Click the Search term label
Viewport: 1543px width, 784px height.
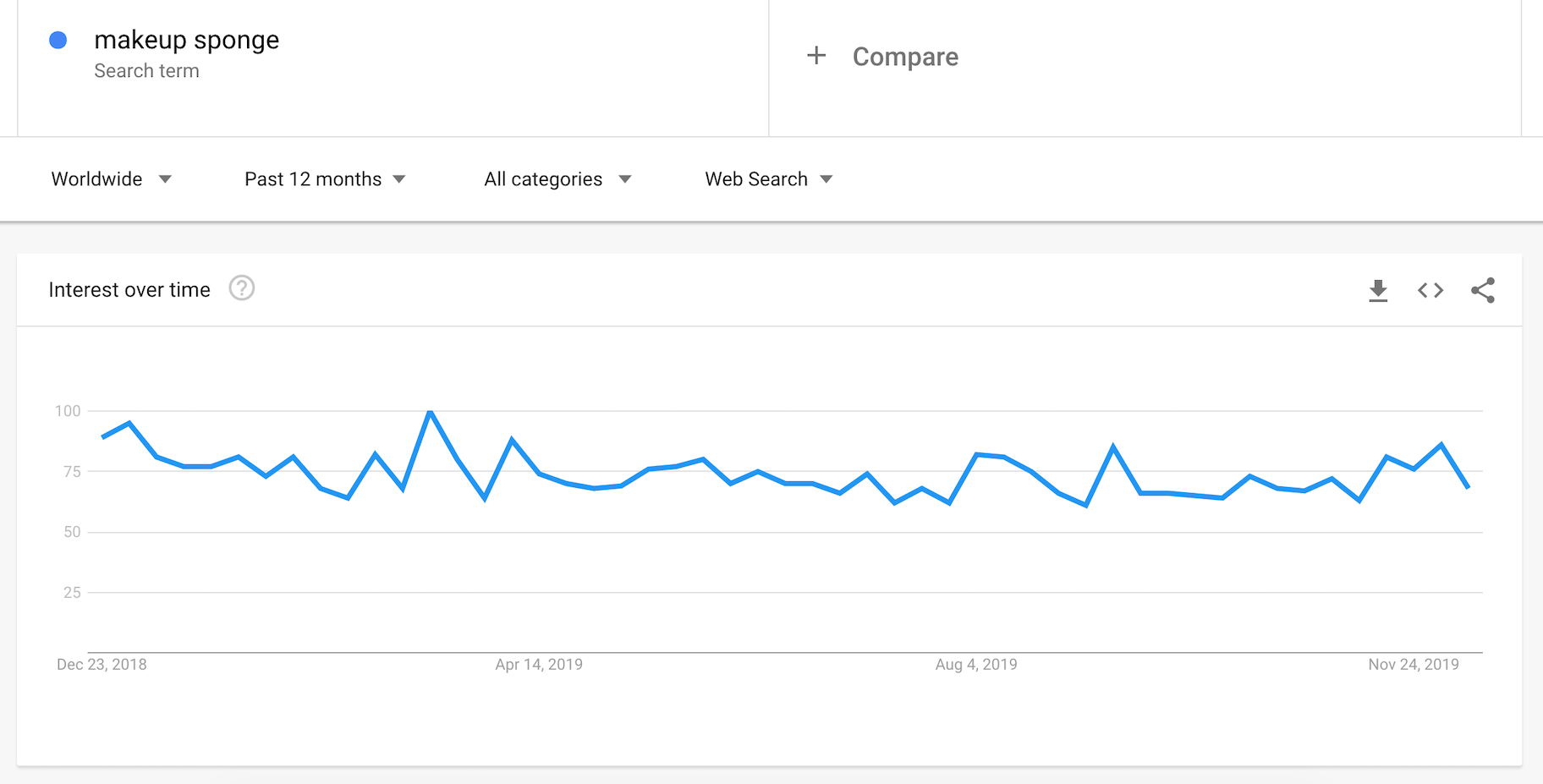[146, 71]
